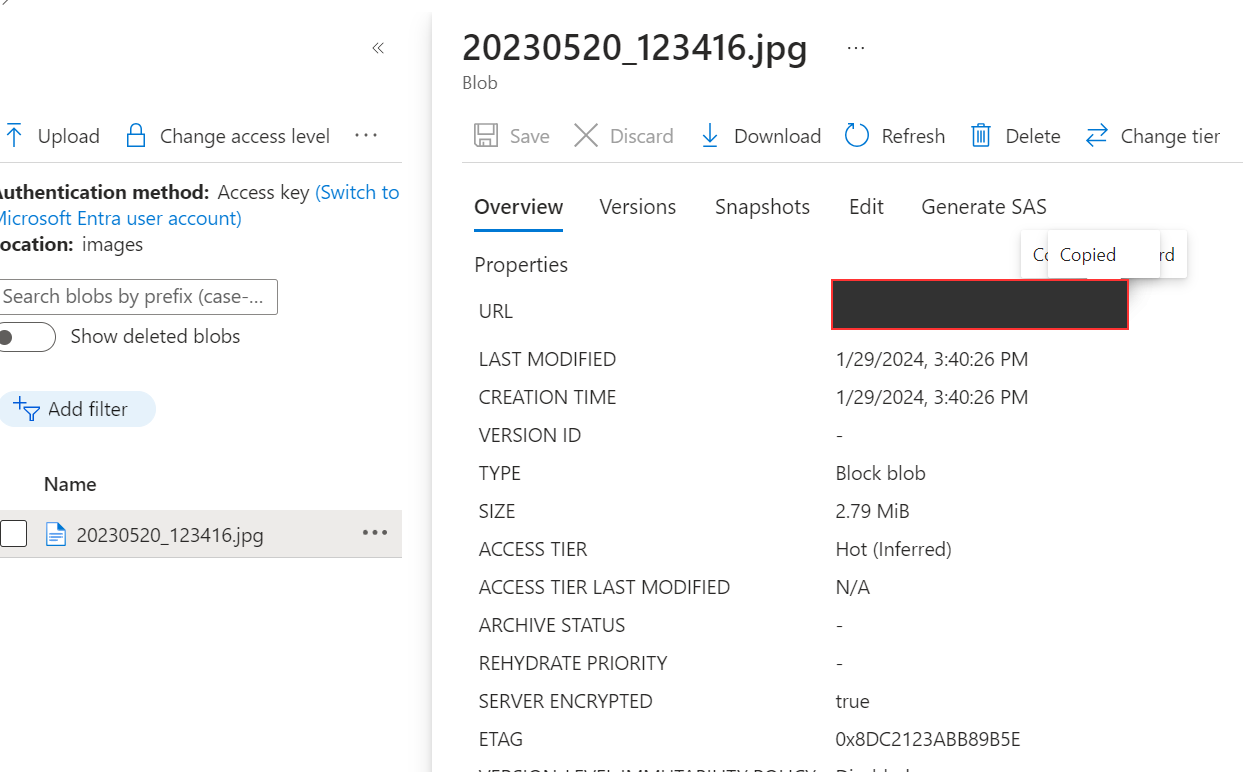Open more options ellipsis beside blob title
Screen dimensions: 1243x772
pyautogui.click(x=856, y=47)
